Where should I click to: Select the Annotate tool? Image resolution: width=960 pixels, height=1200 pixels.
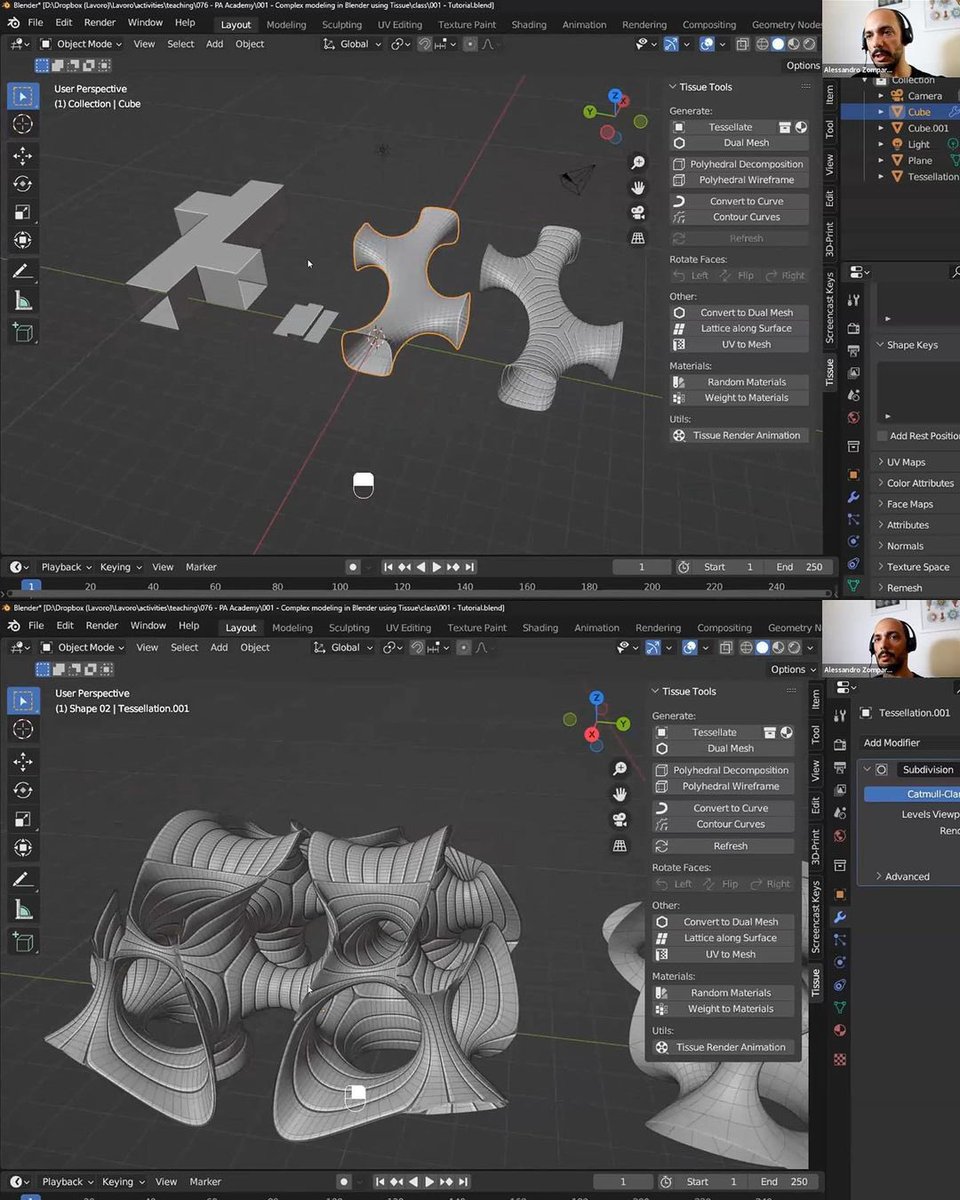(23, 272)
